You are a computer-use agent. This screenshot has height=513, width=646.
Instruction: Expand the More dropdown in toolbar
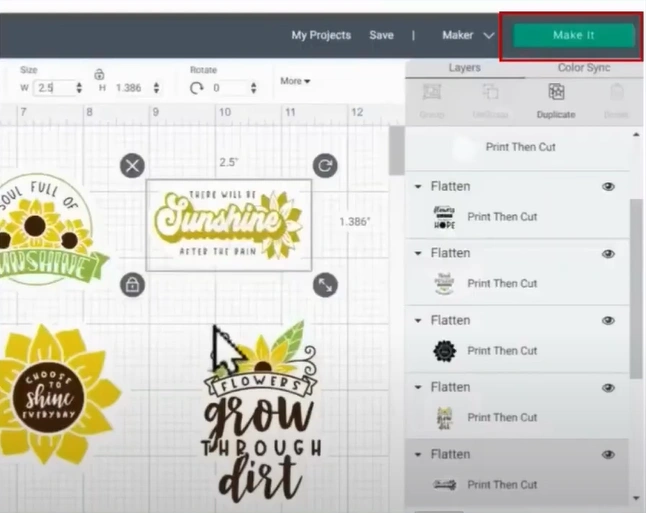pos(295,81)
